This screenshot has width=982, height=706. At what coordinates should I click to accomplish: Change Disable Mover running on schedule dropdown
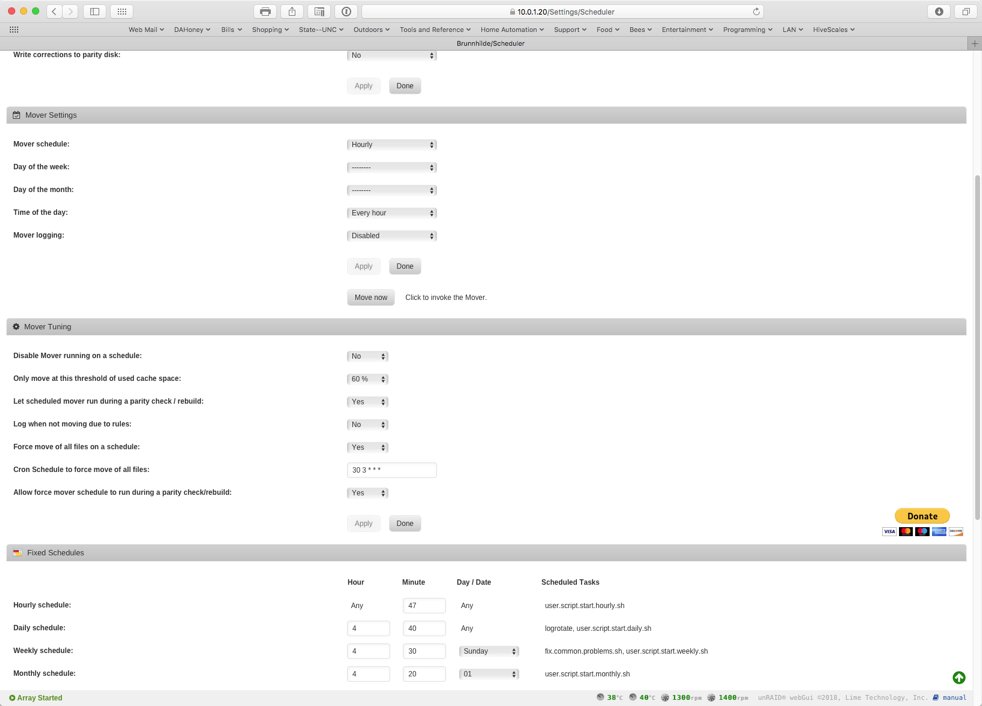(368, 356)
